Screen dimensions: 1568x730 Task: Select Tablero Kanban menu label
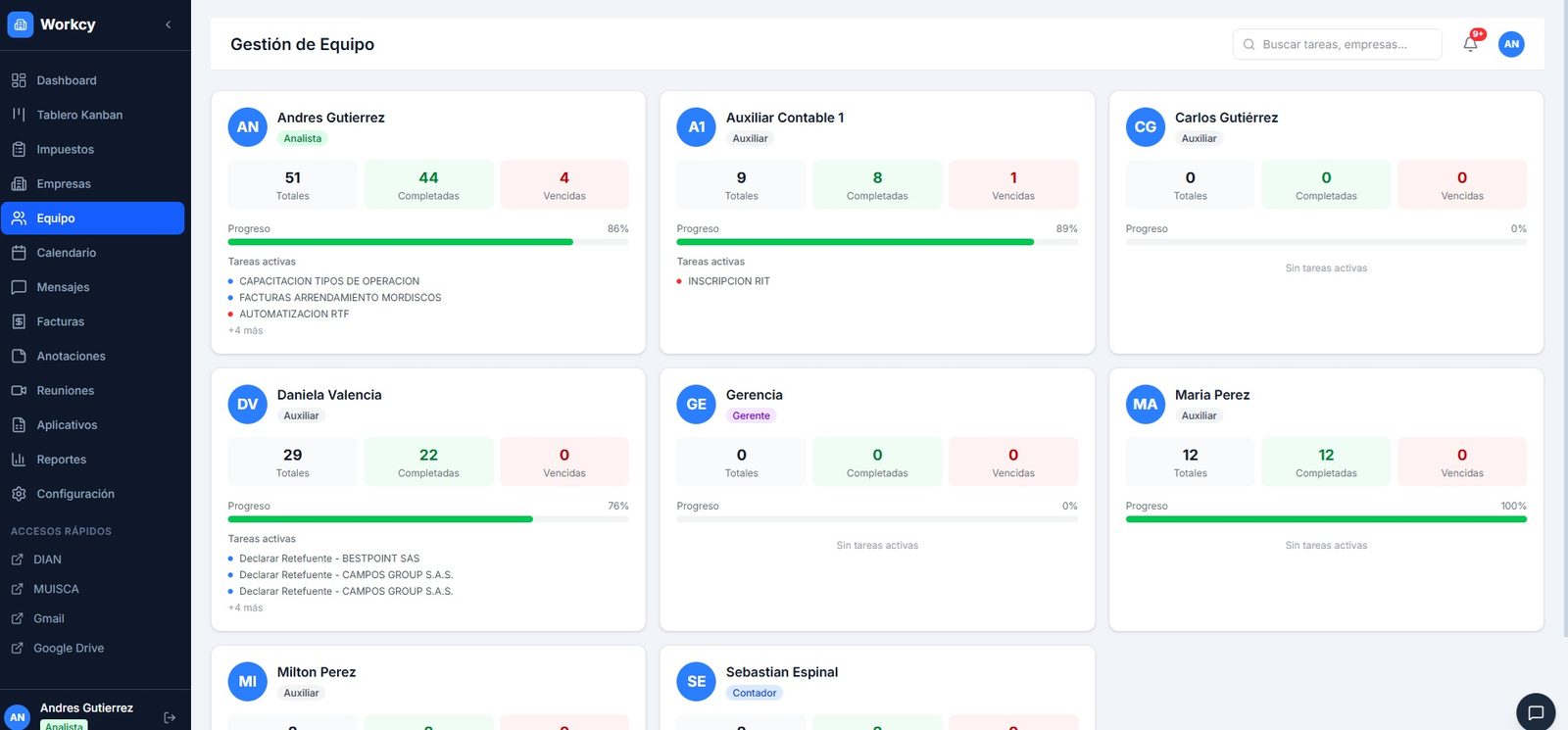[79, 115]
